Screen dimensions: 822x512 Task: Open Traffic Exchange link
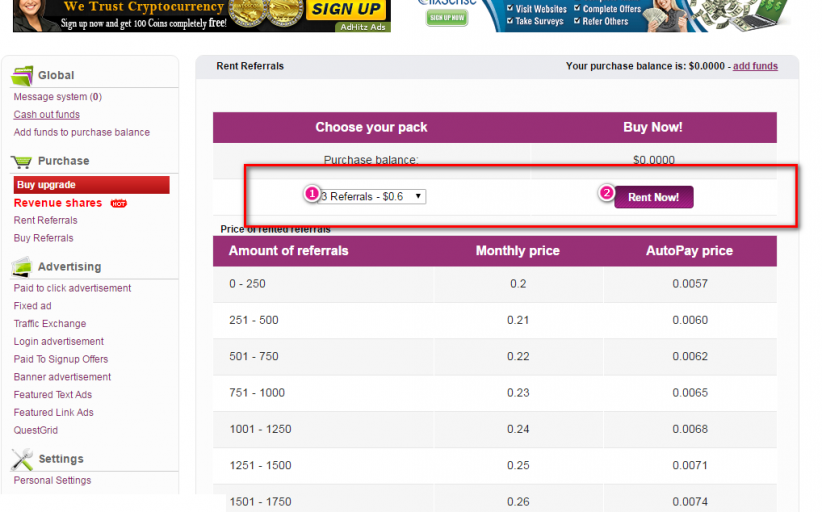coord(49,324)
